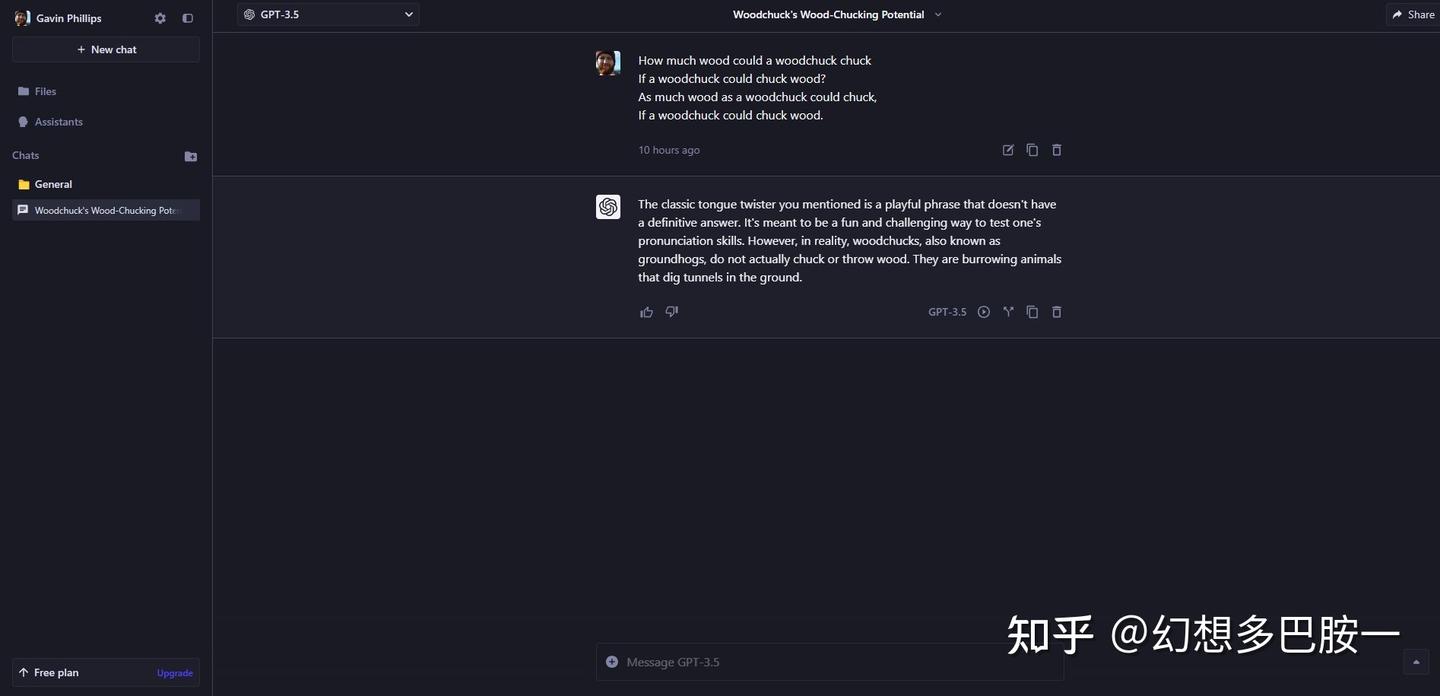Regenerate the assistant's response
1440x696 pixels.
(x=983, y=311)
